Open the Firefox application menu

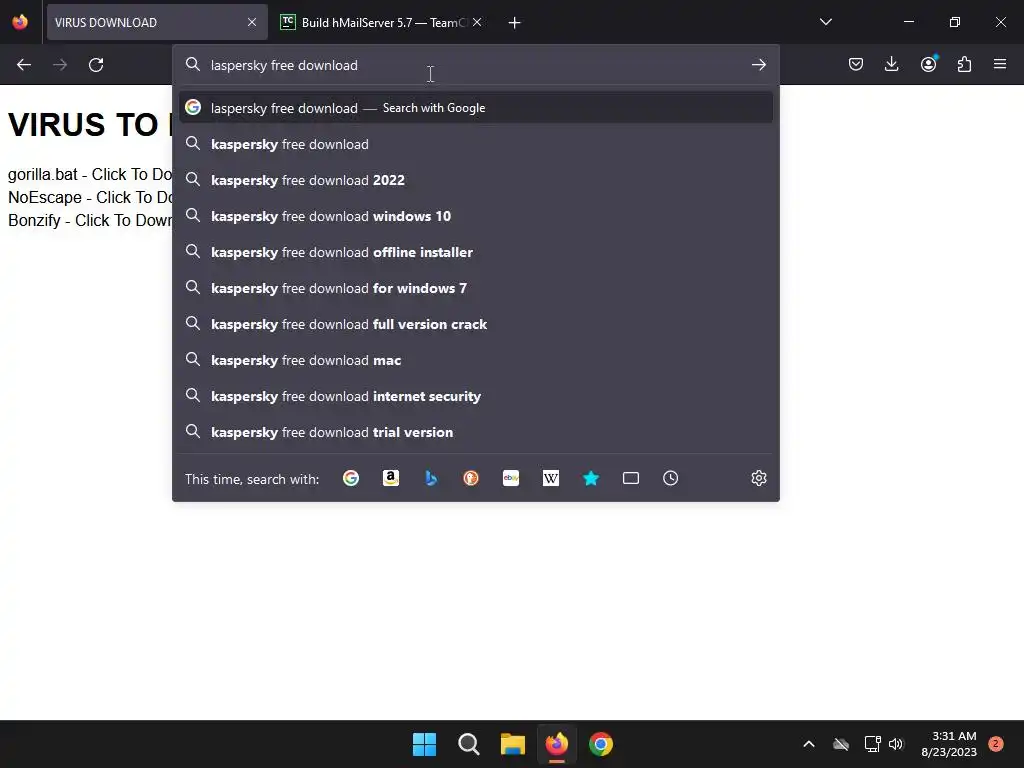[1000, 64]
